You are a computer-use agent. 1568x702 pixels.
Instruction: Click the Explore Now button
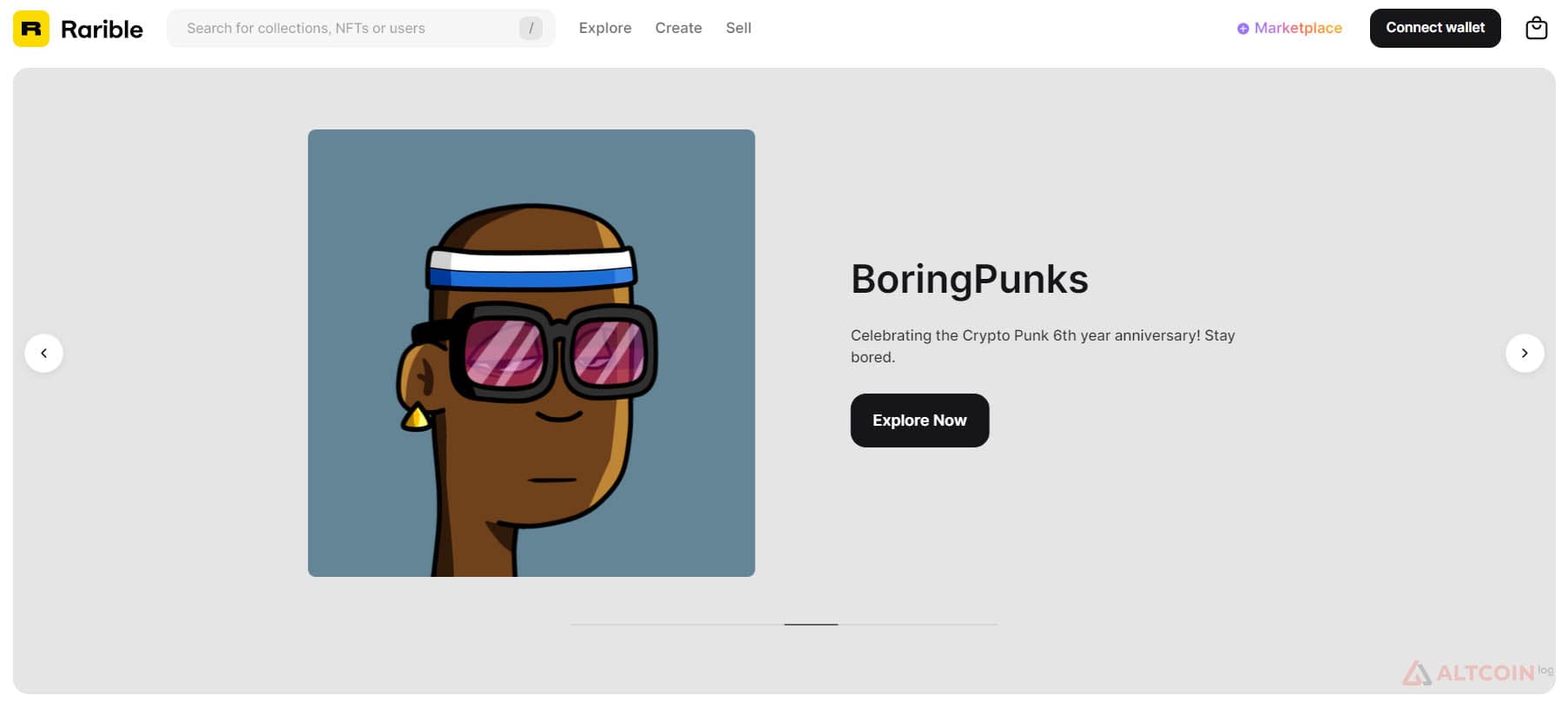click(x=919, y=421)
